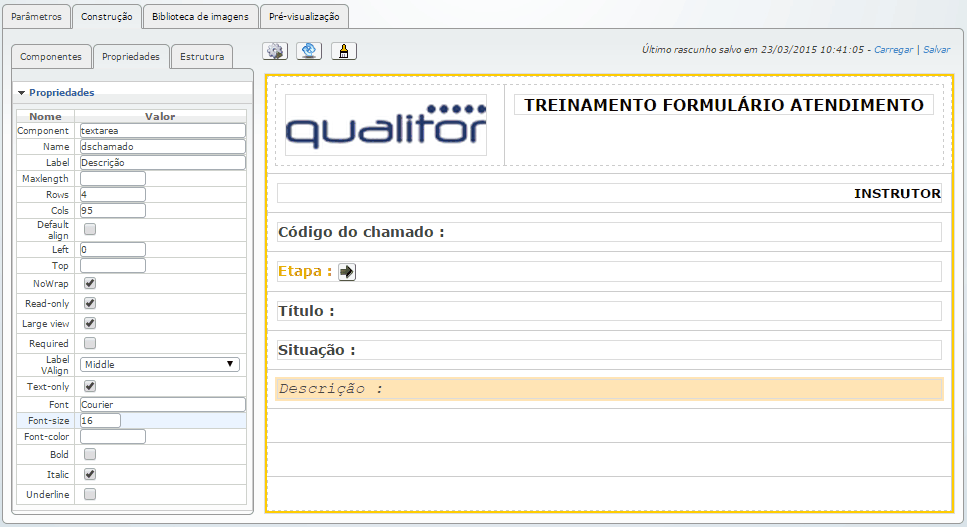Image resolution: width=967 pixels, height=527 pixels.
Task: Click the Carregar link
Action: [x=894, y=49]
